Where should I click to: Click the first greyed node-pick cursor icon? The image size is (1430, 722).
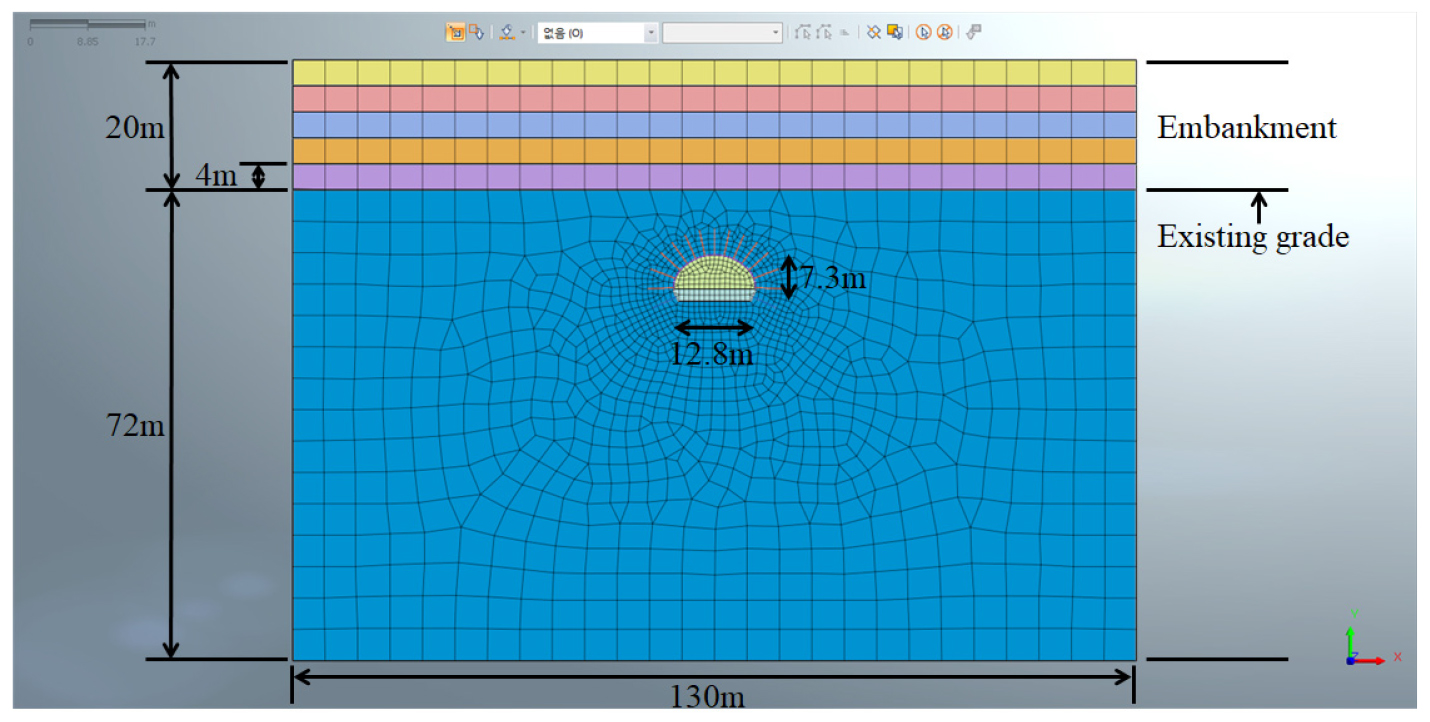[x=802, y=33]
